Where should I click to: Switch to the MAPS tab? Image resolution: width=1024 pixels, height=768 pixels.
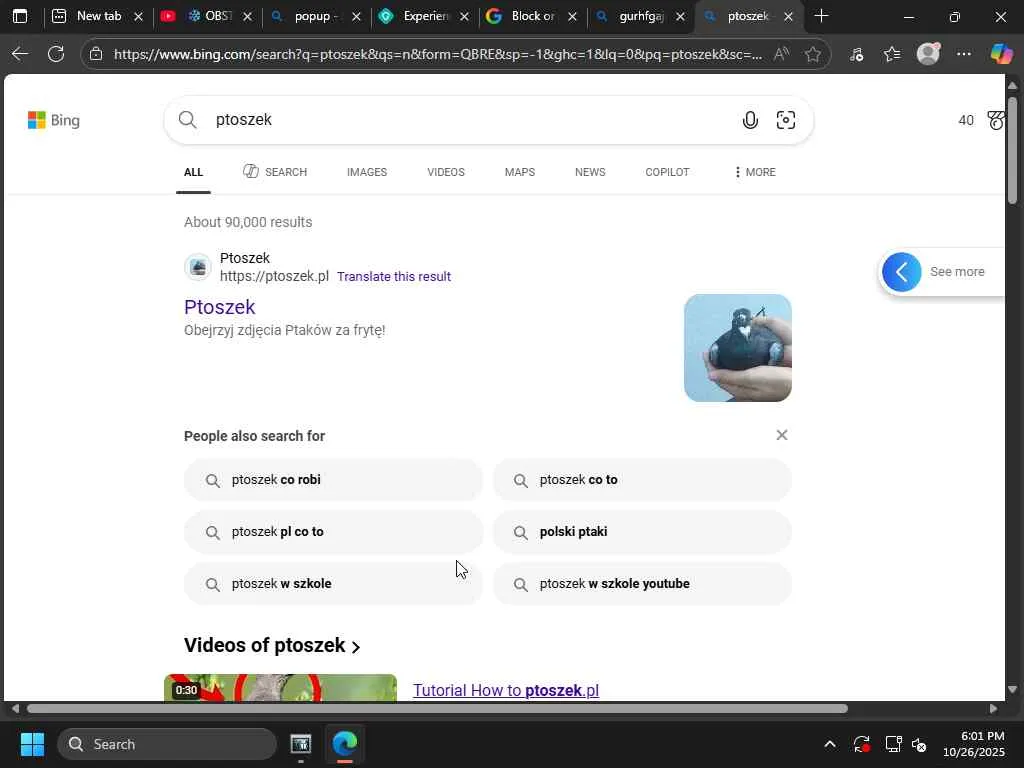(520, 172)
